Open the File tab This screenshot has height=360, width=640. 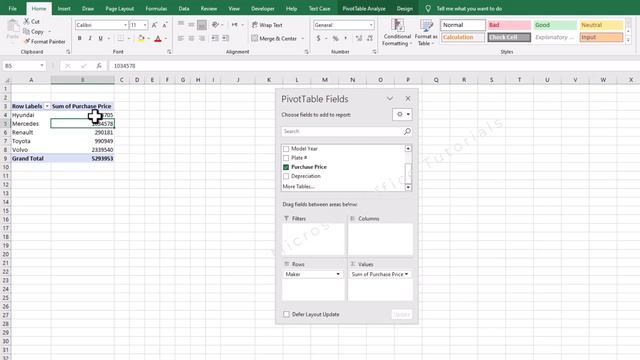pos(13,9)
